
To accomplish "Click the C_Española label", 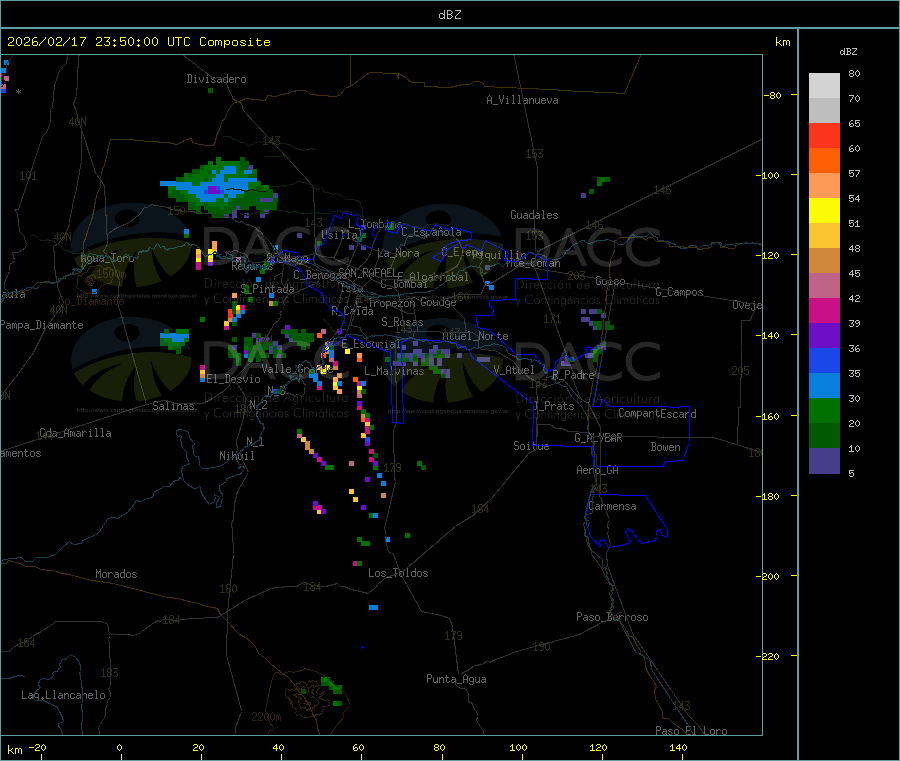I will (432, 232).
